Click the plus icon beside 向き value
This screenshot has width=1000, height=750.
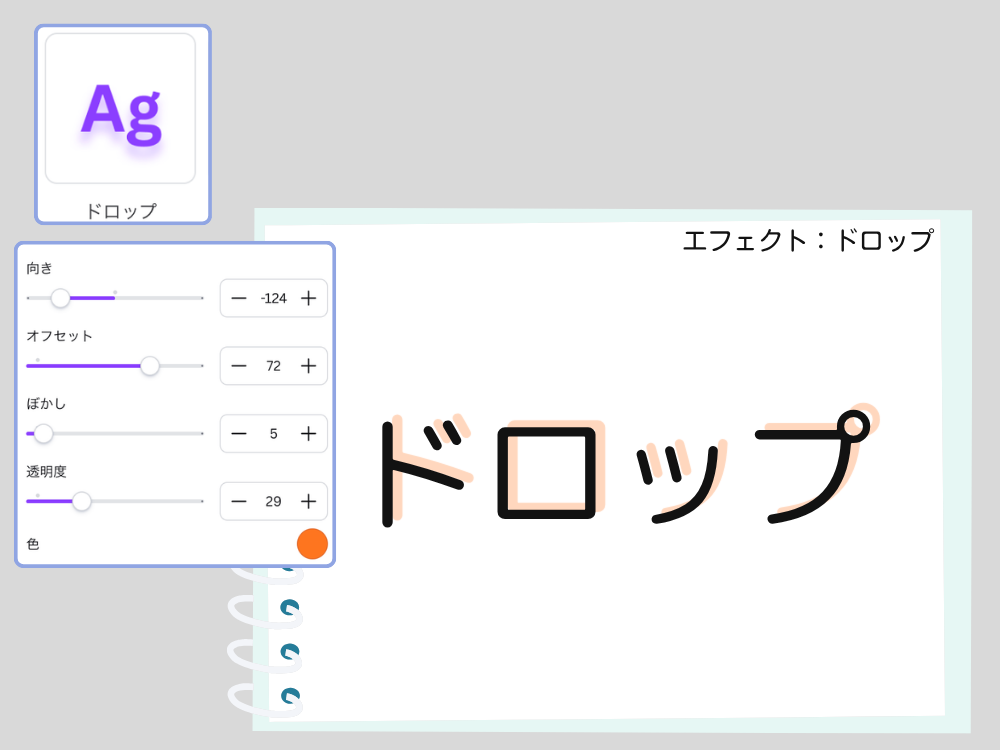[308, 298]
